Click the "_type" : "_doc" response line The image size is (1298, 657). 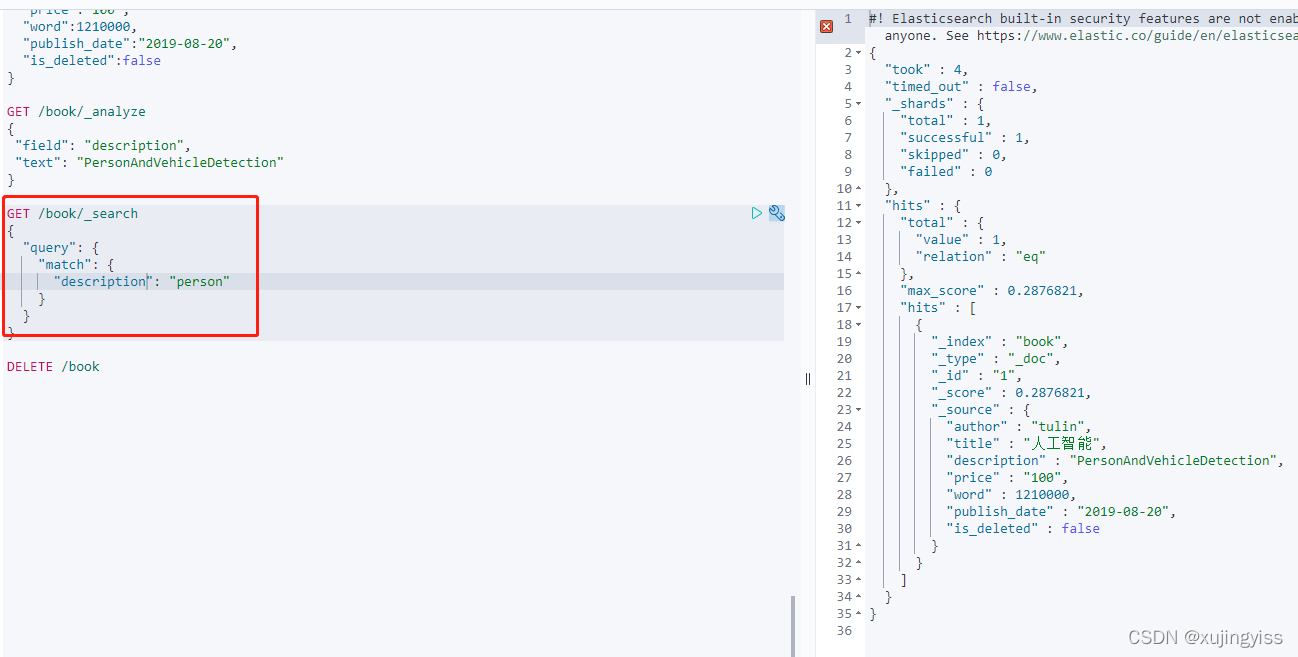(996, 359)
